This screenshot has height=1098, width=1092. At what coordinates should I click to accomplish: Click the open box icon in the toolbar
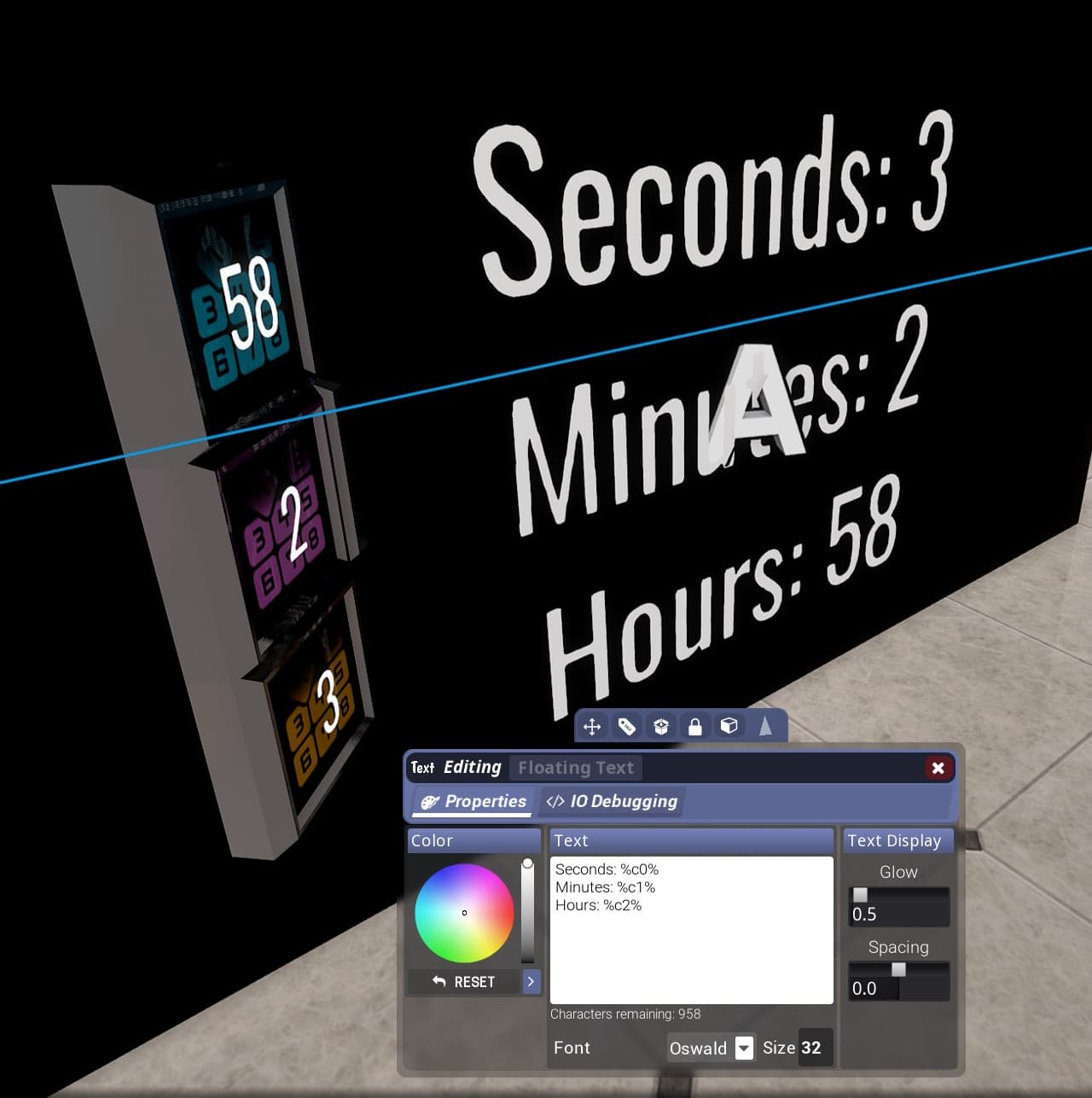click(660, 727)
